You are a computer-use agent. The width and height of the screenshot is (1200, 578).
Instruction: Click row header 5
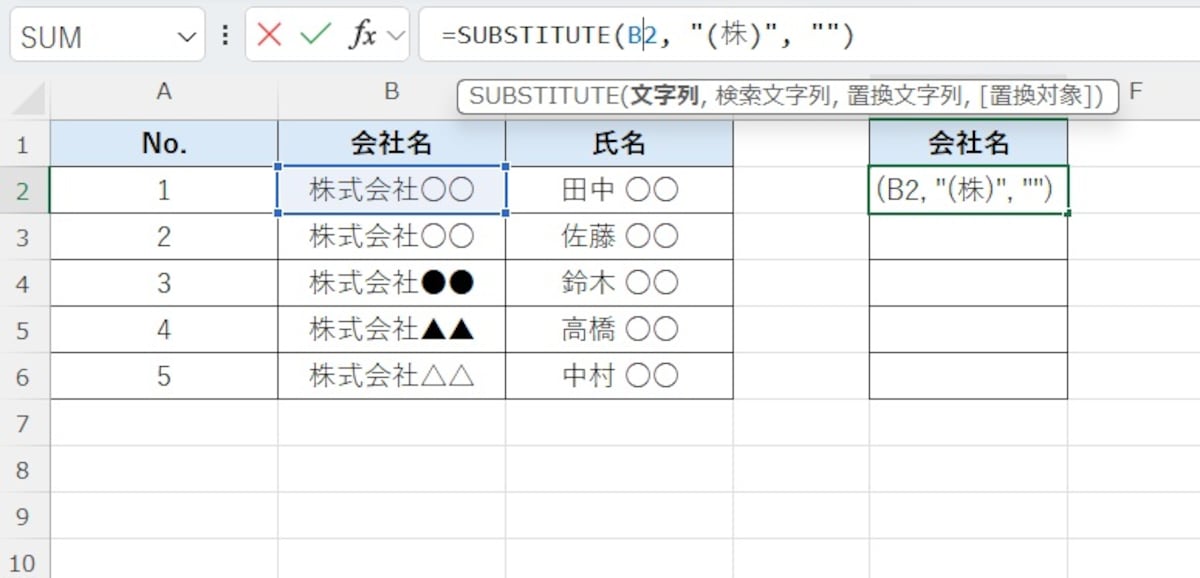[22, 329]
